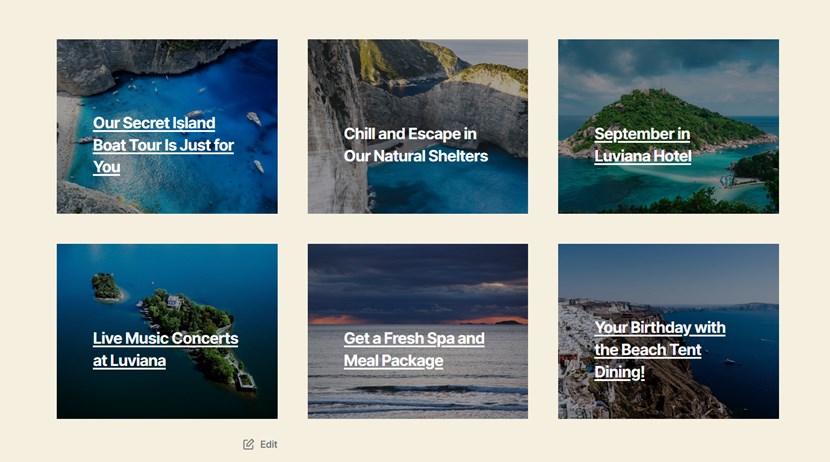Select the Get a Fresh Spa and Meal Package link
830x462 pixels.
pos(414,349)
